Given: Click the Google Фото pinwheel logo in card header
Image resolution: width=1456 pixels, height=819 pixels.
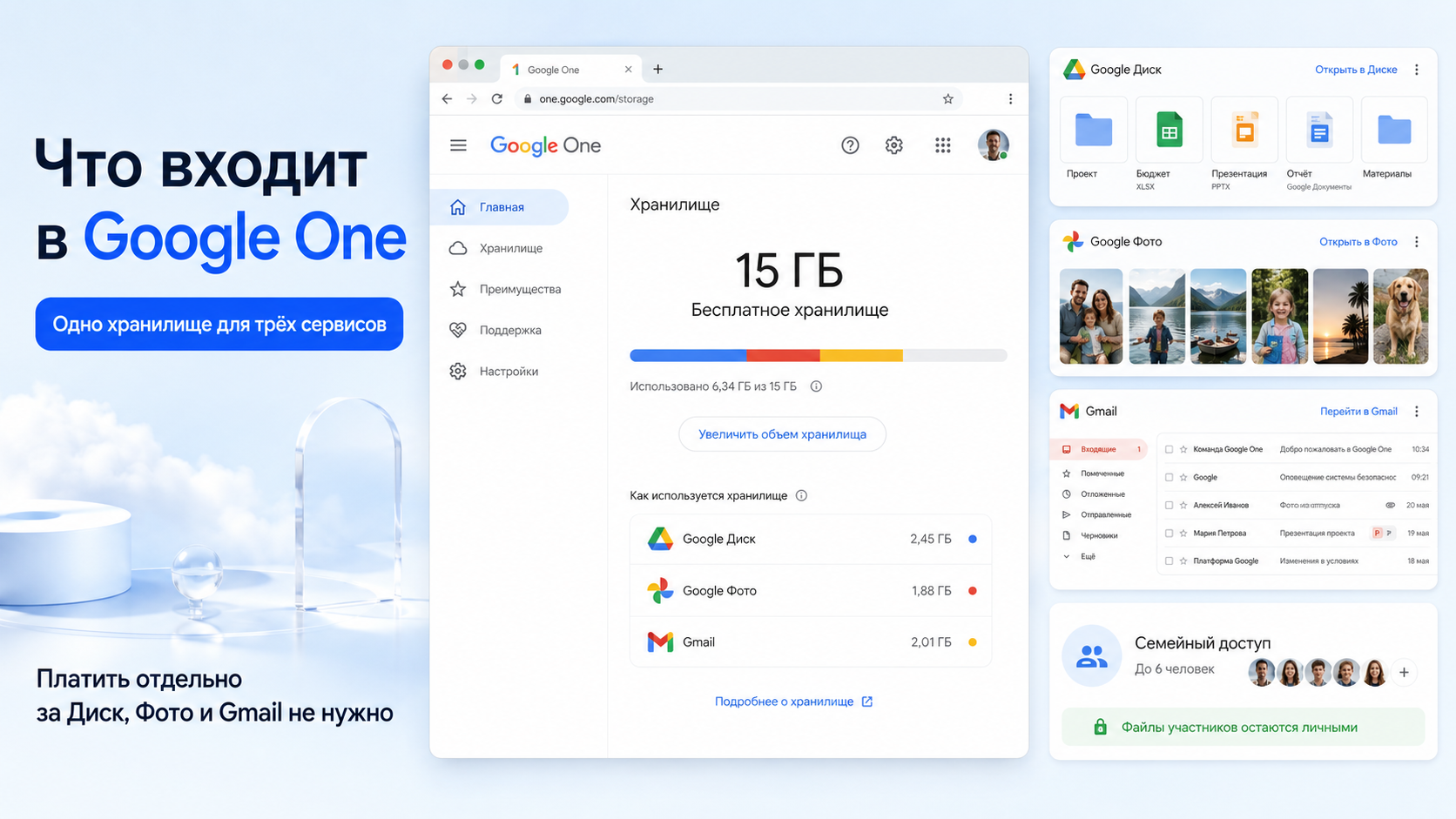Looking at the screenshot, I should click(x=1073, y=242).
